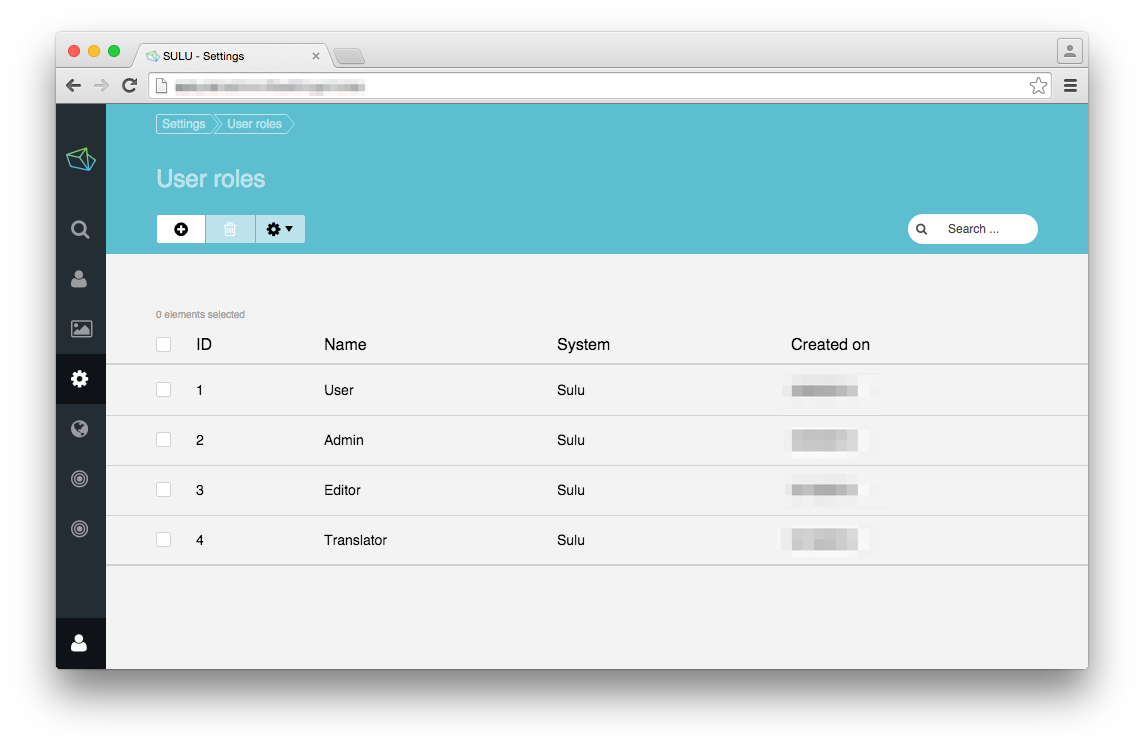Viewport: 1144px width, 749px height.
Task: Open the gear options dropdown in toolbar
Action: [279, 229]
